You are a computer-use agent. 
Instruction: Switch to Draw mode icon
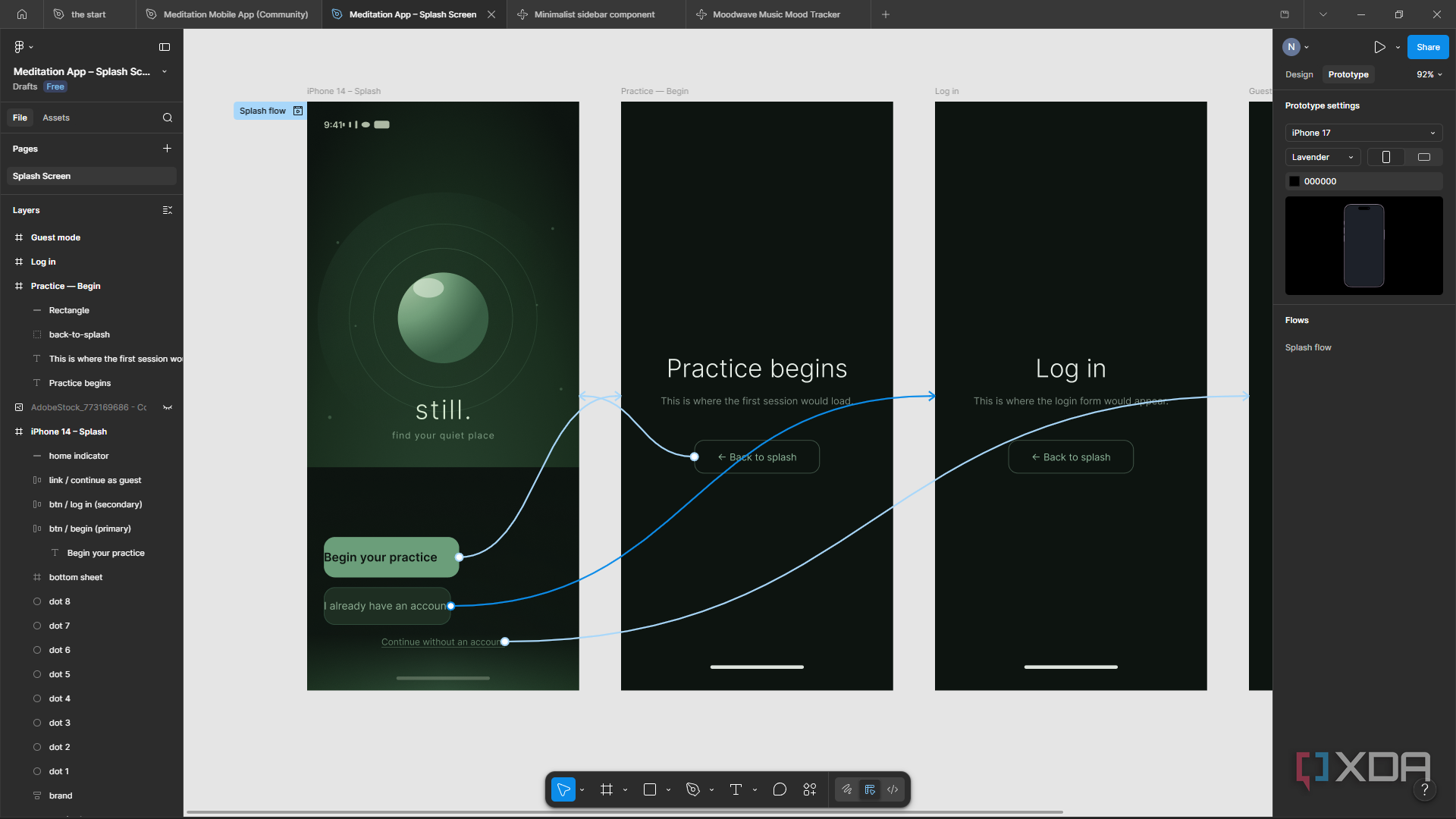(x=847, y=789)
